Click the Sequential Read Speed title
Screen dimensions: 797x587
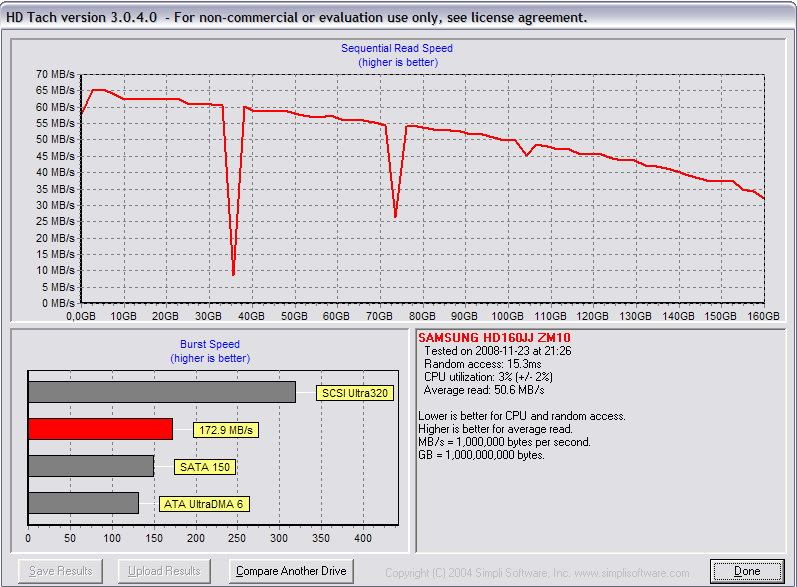[x=397, y=48]
